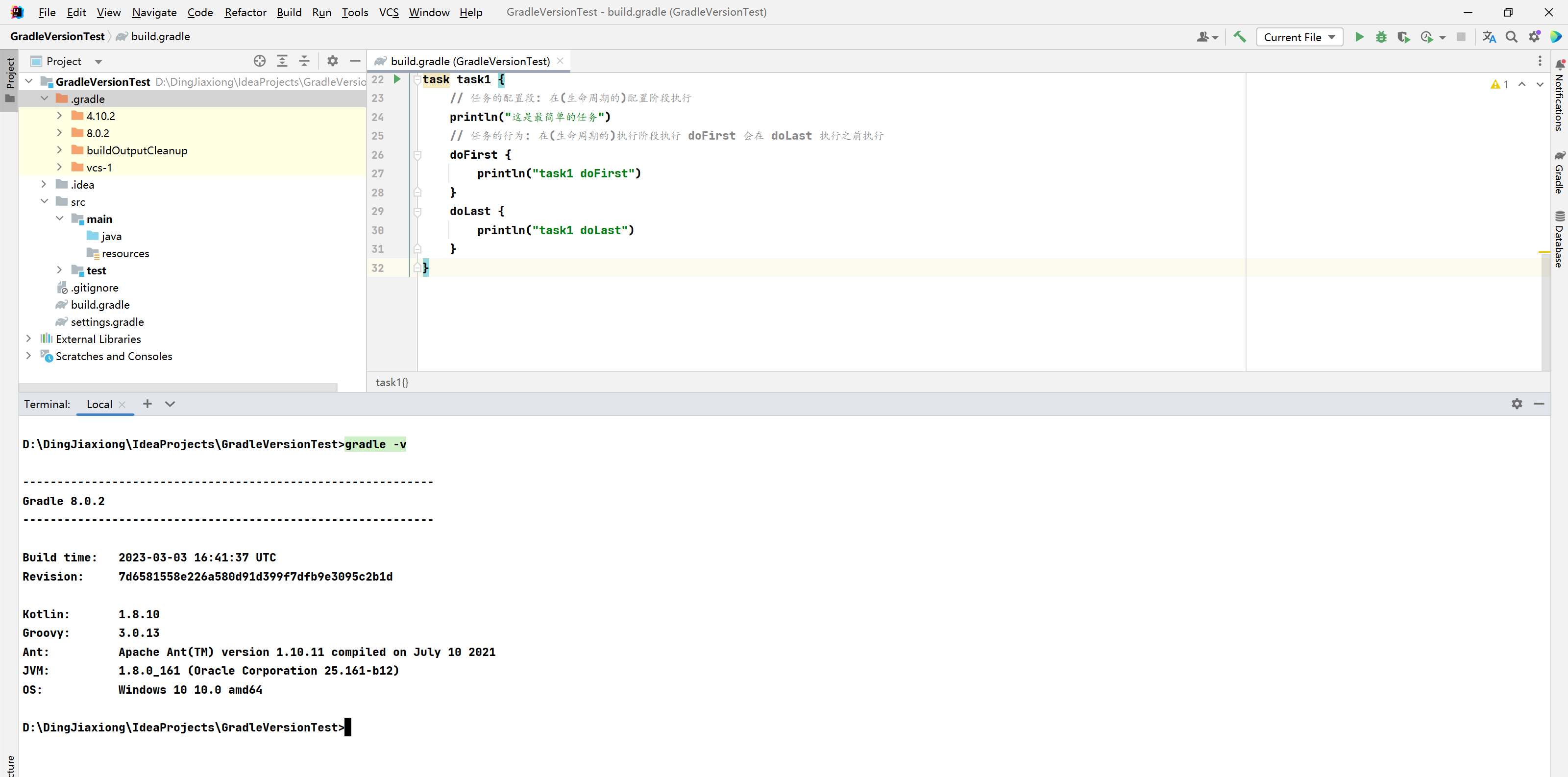The image size is (1568, 777).
Task: Click the Project tree horizontal scrollbar
Action: pyautogui.click(x=178, y=388)
